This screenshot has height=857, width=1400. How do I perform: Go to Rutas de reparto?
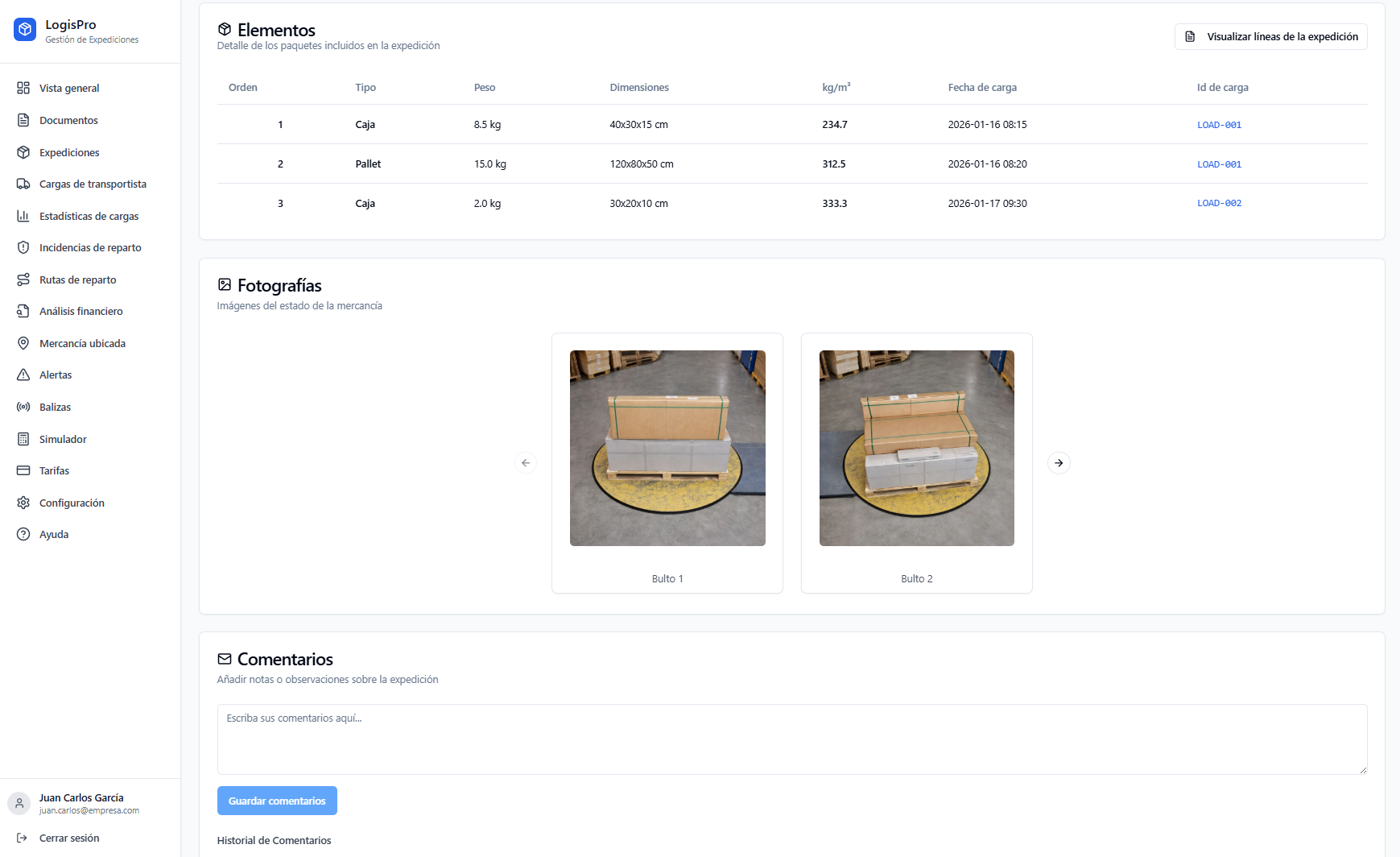tap(77, 280)
